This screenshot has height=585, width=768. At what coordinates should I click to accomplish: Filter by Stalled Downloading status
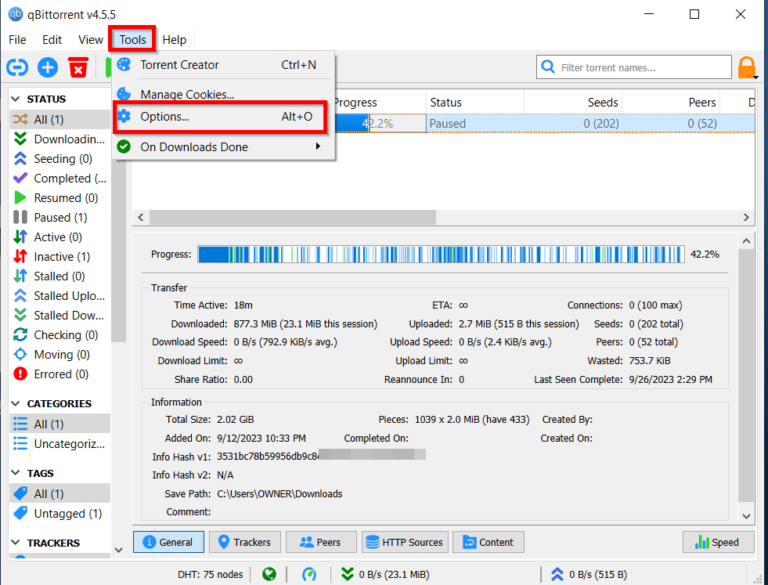[x=60, y=316]
